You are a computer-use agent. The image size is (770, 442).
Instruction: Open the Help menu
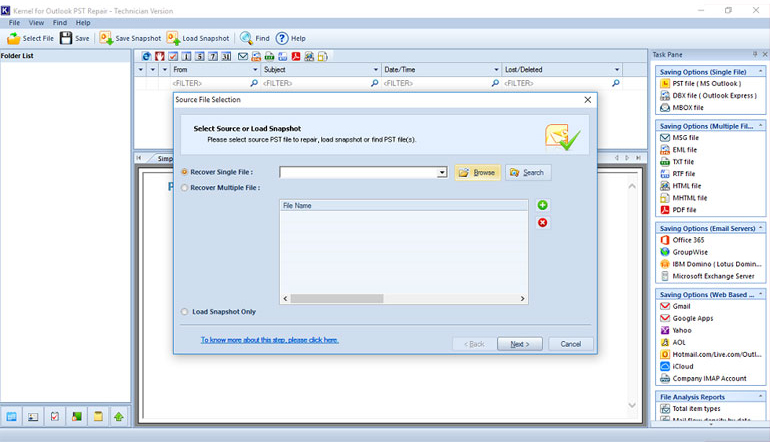[82, 23]
